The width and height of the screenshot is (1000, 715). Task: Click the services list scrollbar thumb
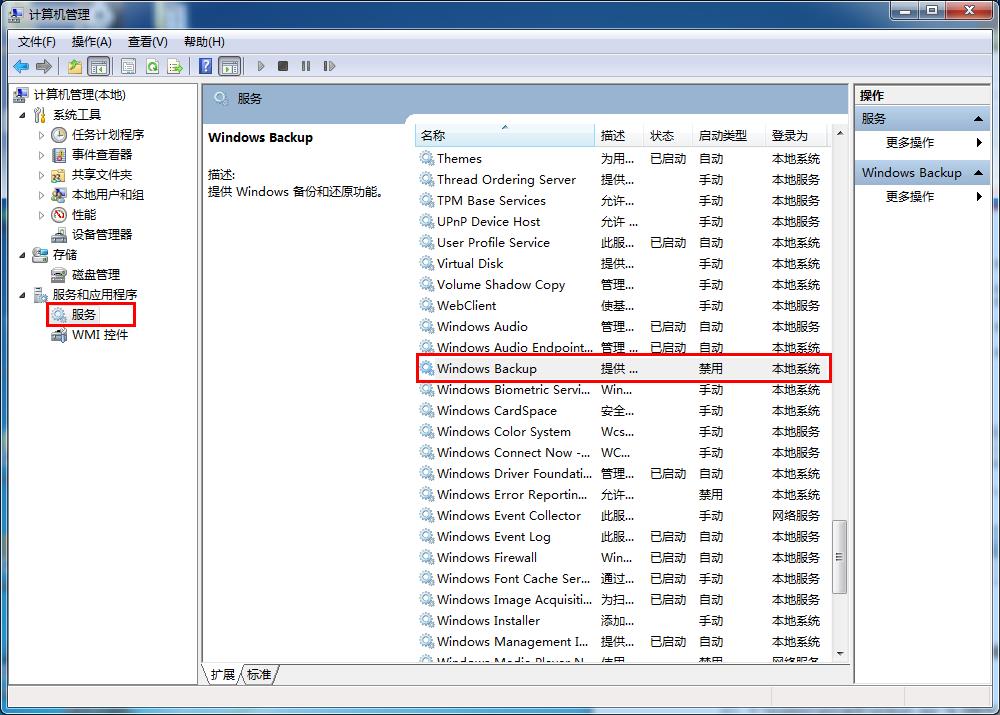[839, 557]
